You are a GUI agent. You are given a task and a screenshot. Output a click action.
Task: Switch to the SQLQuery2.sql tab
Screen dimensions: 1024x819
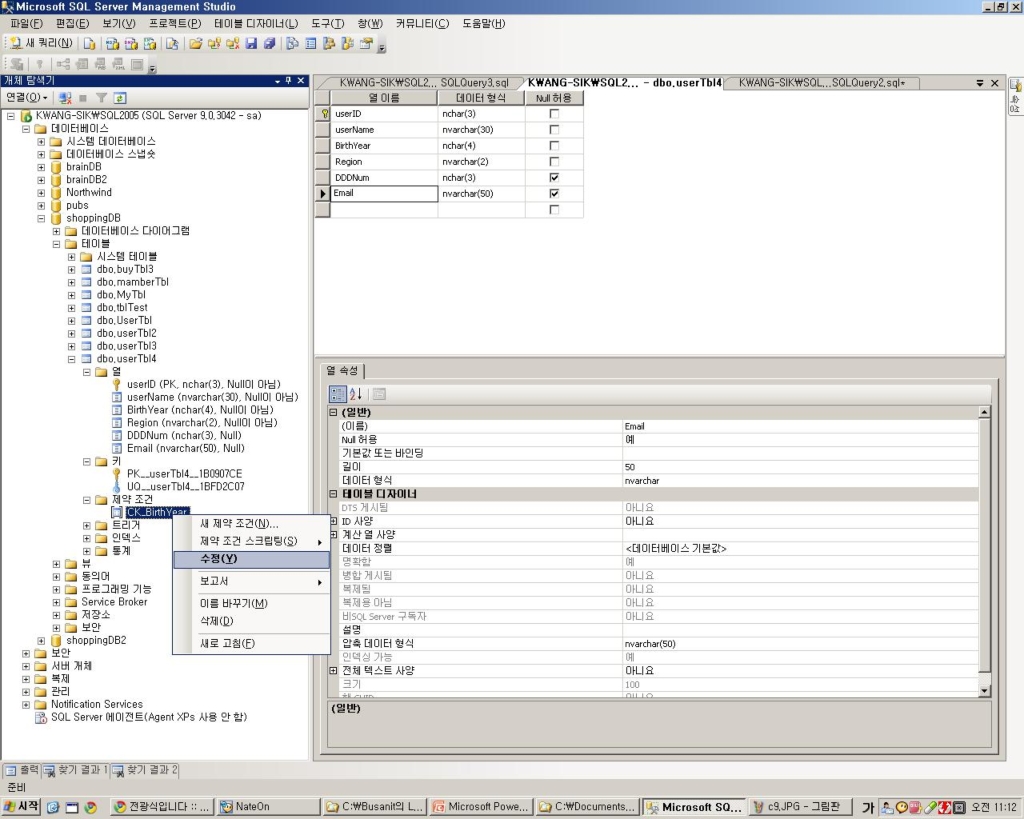(x=821, y=83)
